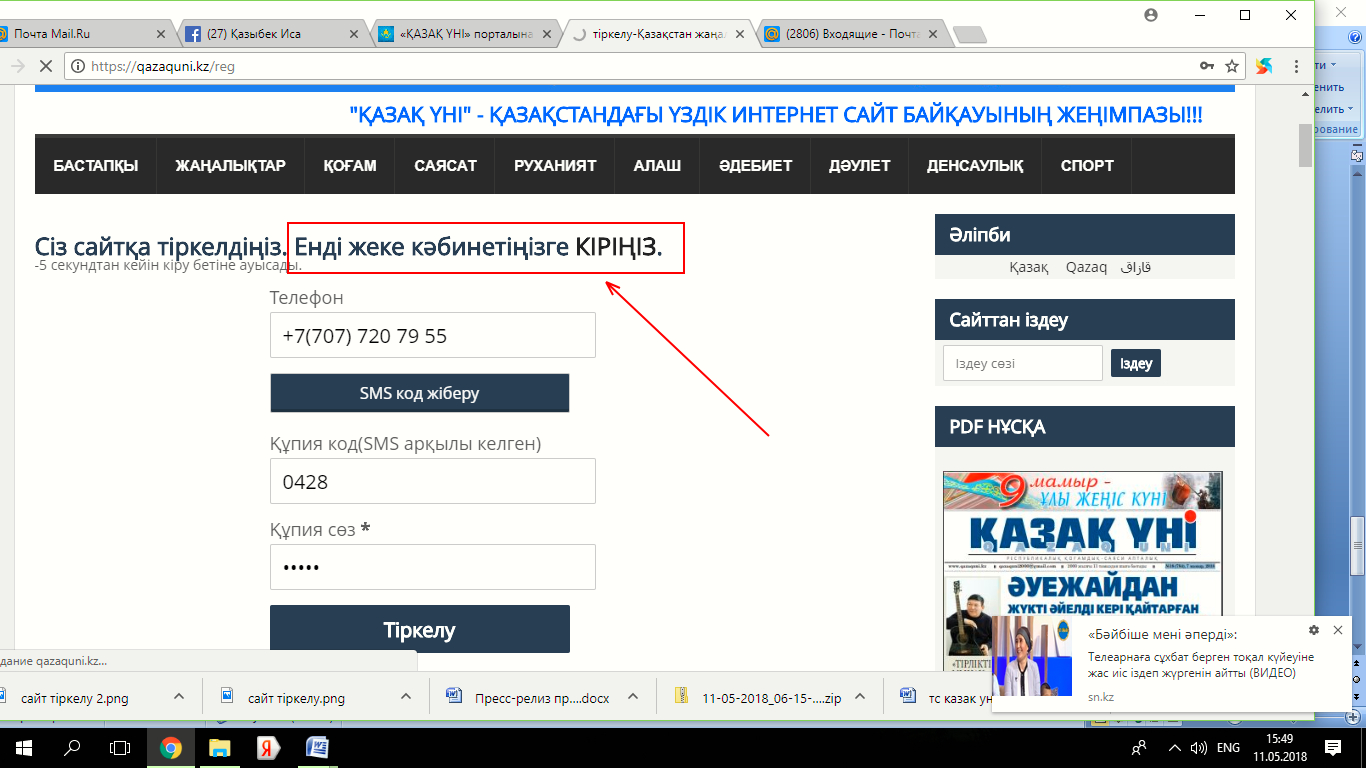Image resolution: width=1366 pixels, height=768 pixels.
Task: Click the saved-password key icon in address bar
Action: pos(1207,66)
